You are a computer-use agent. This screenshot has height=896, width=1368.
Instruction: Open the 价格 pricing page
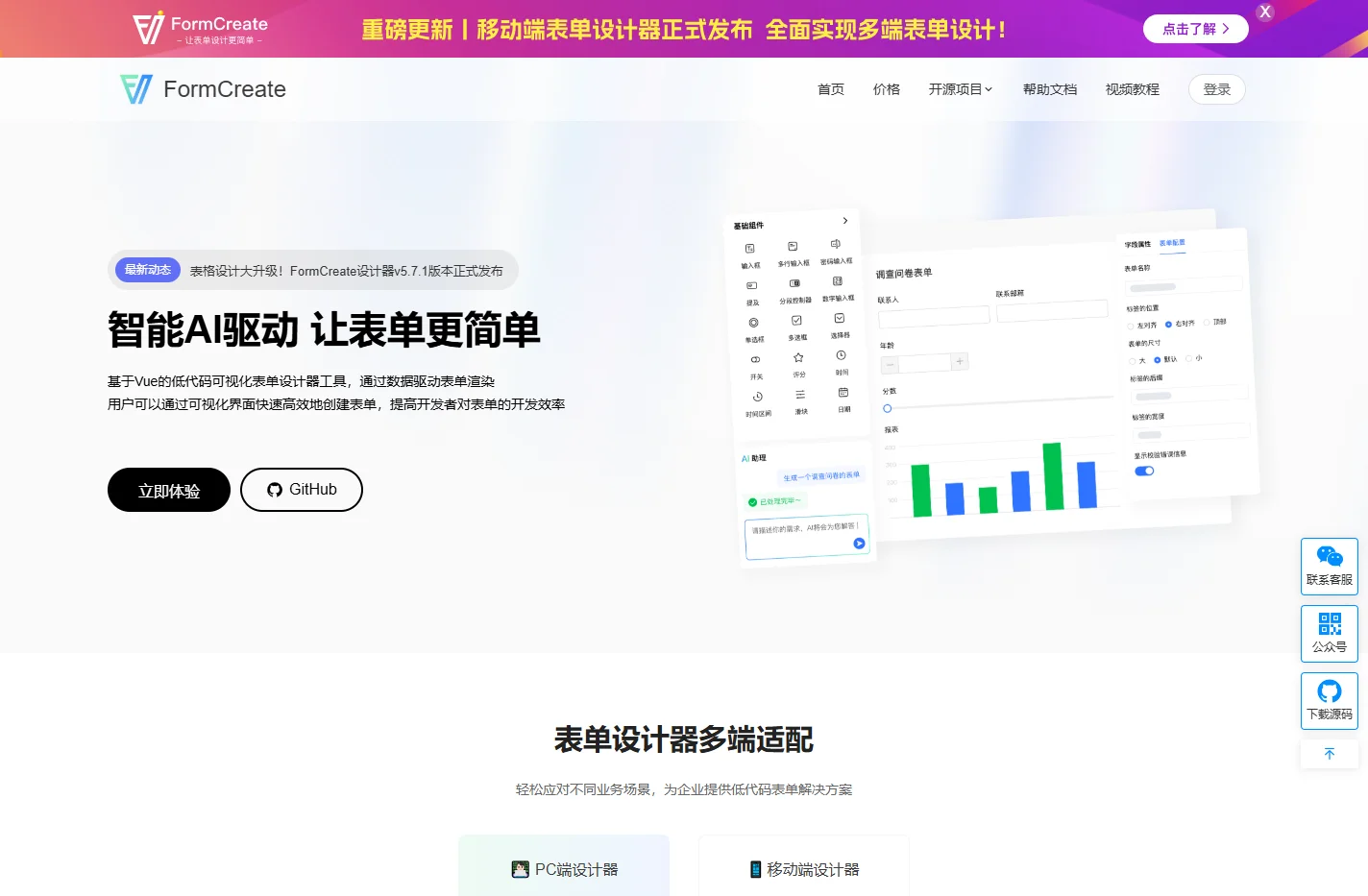(x=887, y=89)
